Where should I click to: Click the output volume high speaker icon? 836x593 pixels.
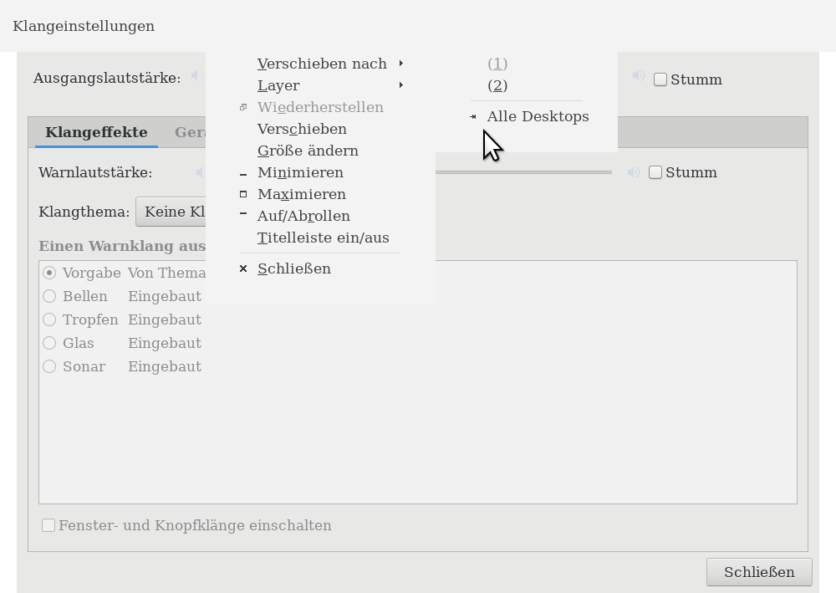(637, 76)
